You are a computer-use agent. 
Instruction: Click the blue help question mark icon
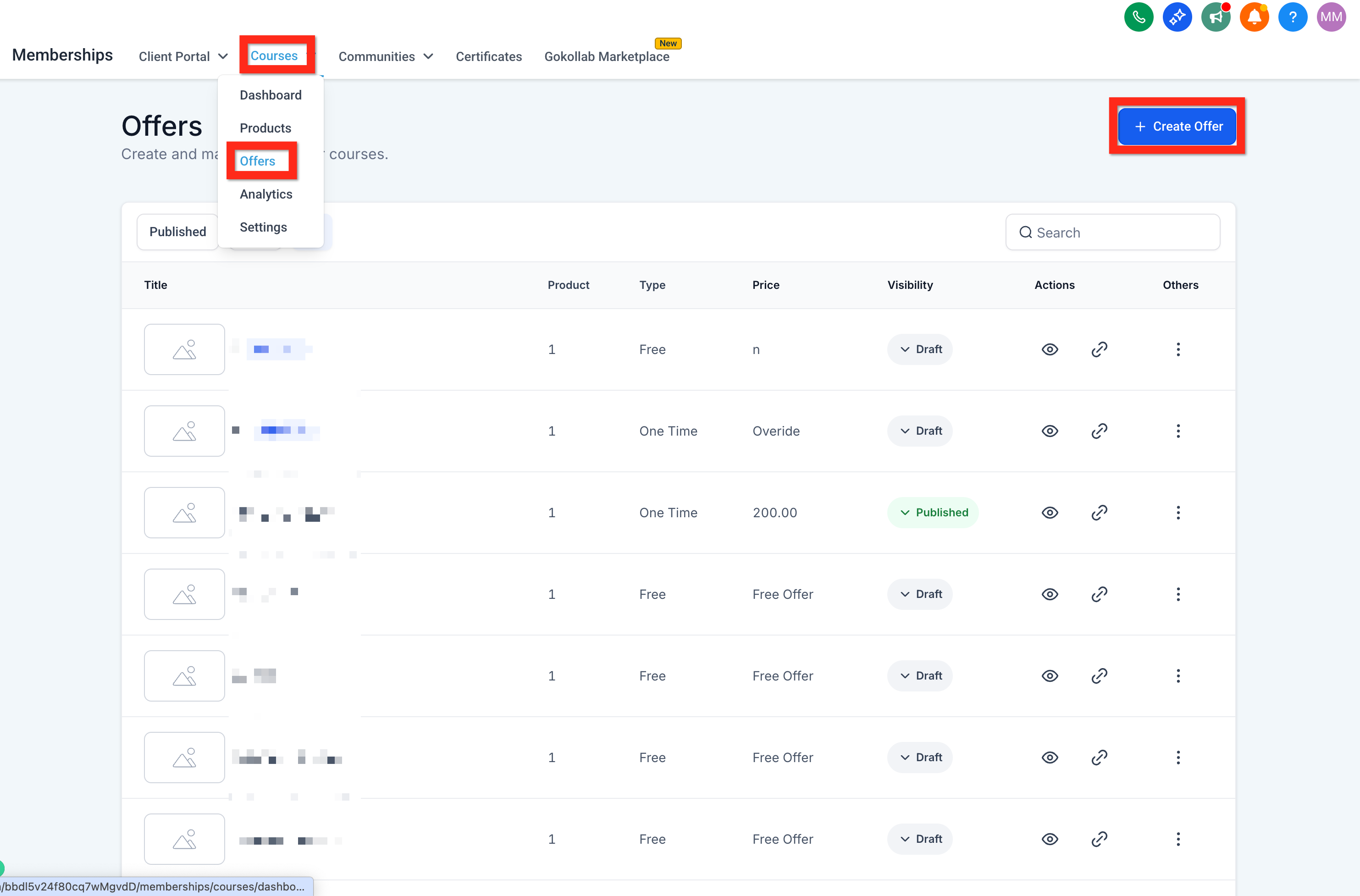coord(1293,17)
